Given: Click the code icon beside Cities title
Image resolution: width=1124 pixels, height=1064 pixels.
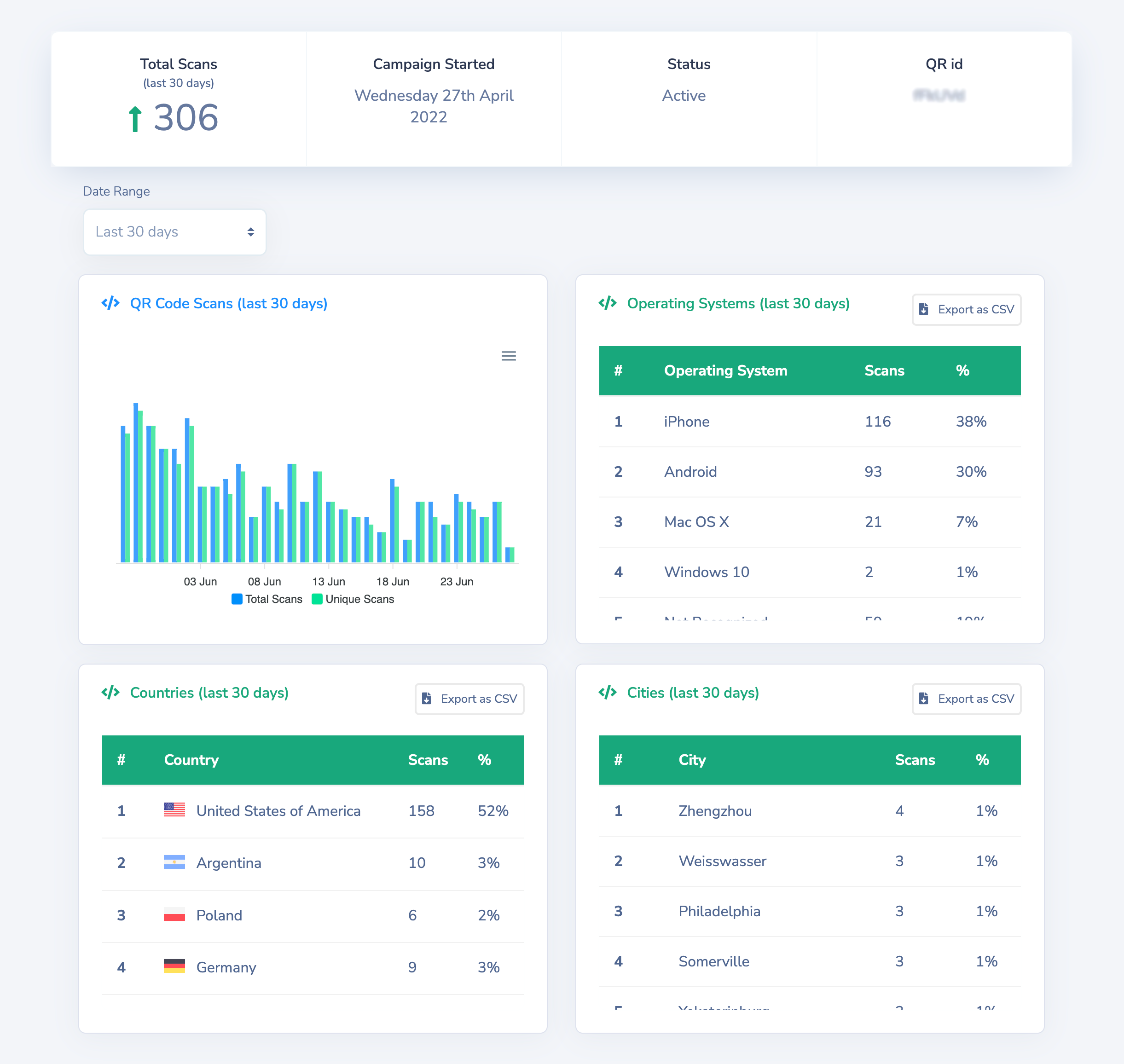Looking at the screenshot, I should click(608, 692).
